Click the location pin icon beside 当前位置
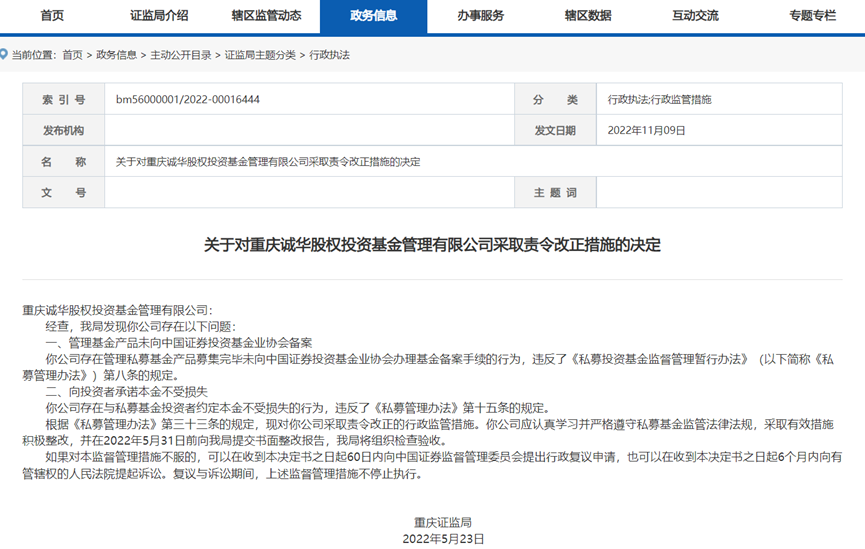Viewport: 865px width, 549px height. (x=3, y=54)
